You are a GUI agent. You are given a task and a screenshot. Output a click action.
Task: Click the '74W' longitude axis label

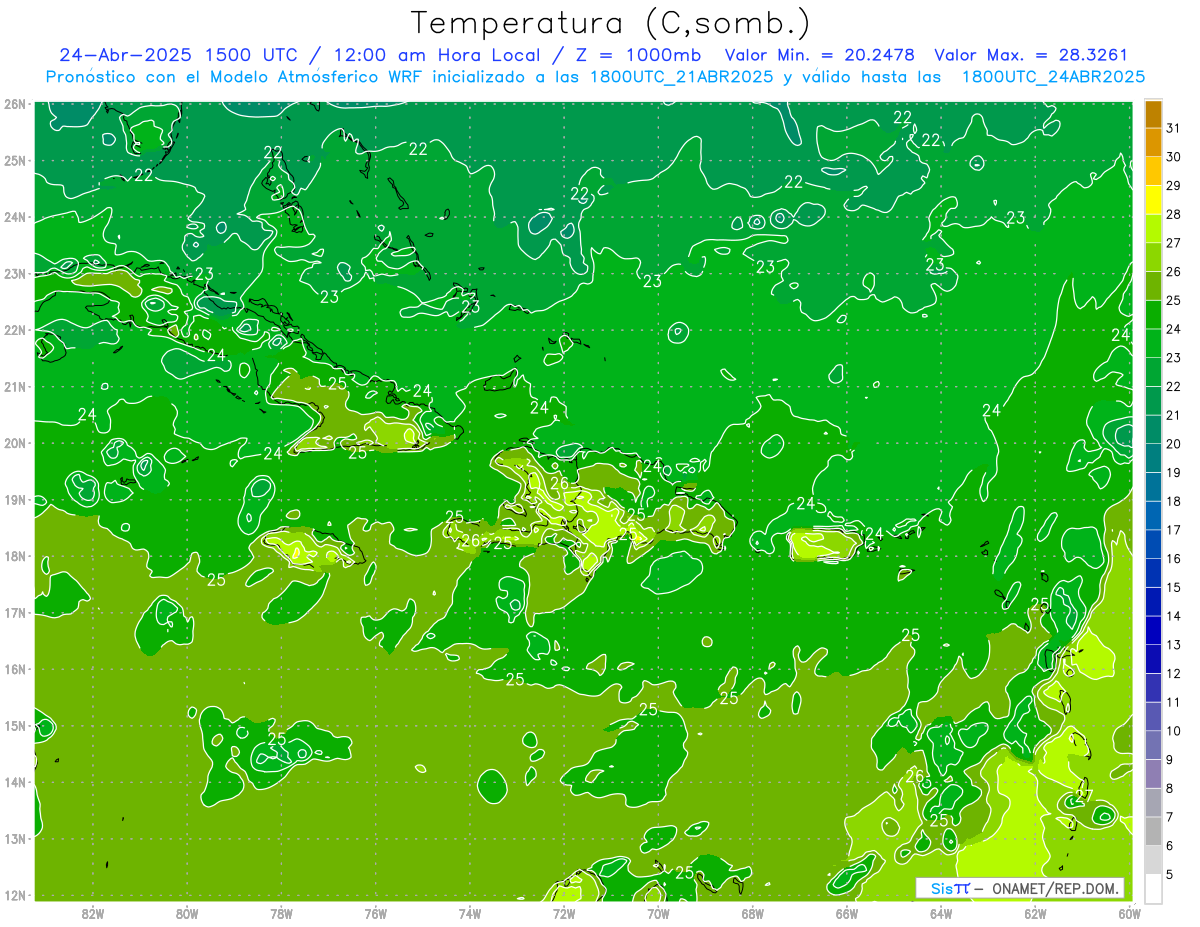click(x=470, y=914)
